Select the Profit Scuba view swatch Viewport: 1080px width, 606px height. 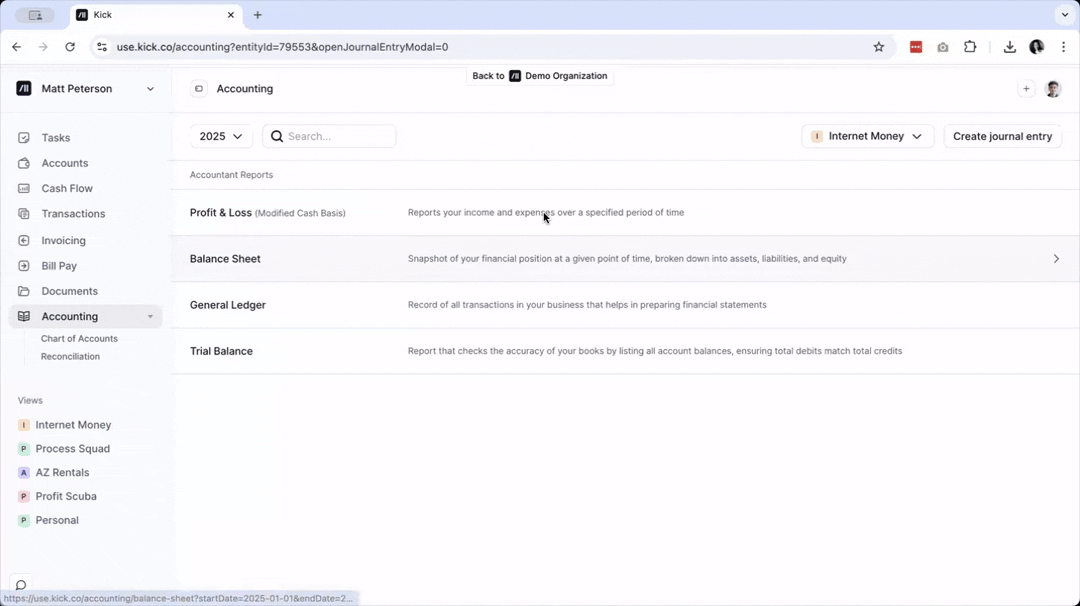click(23, 496)
